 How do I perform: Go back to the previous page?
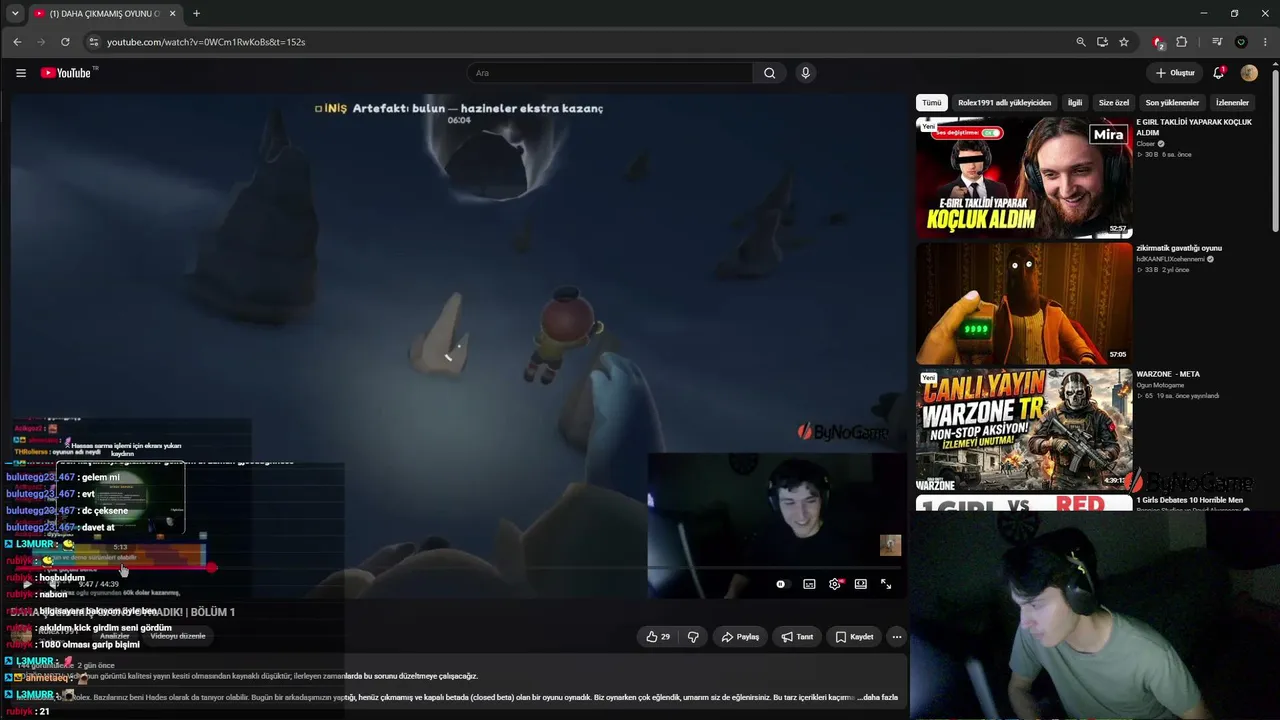(17, 42)
